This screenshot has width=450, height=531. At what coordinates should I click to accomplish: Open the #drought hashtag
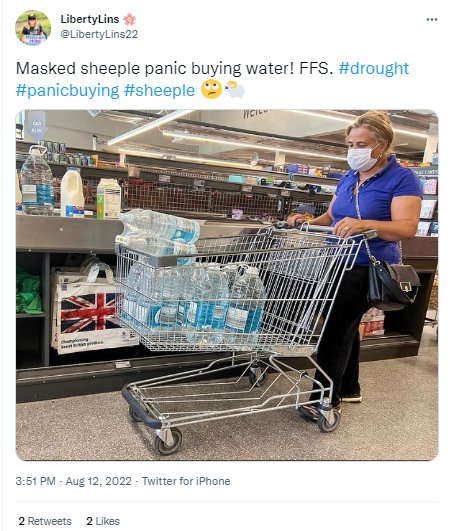[x=374, y=68]
